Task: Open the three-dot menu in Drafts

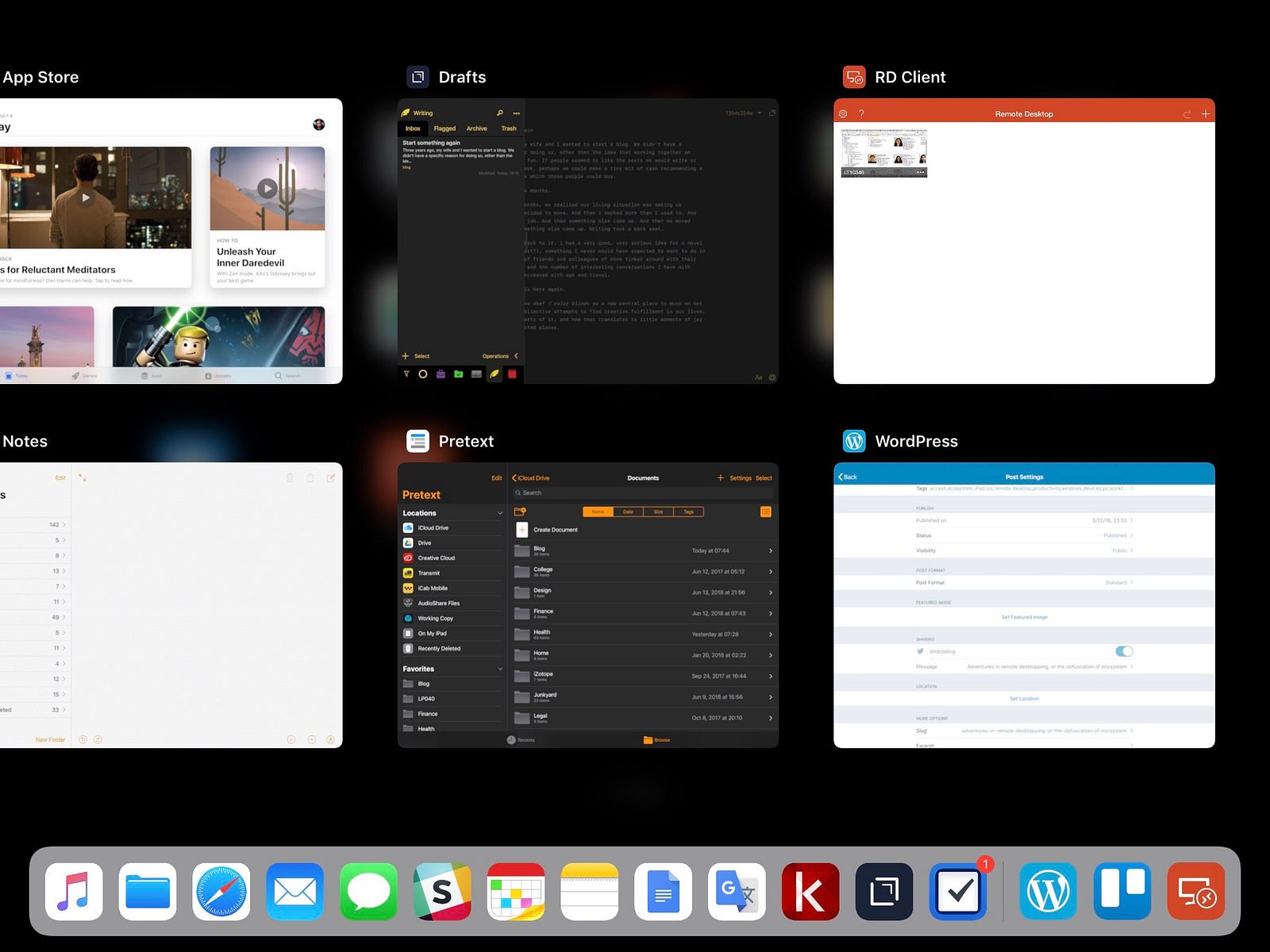Action: tap(517, 113)
